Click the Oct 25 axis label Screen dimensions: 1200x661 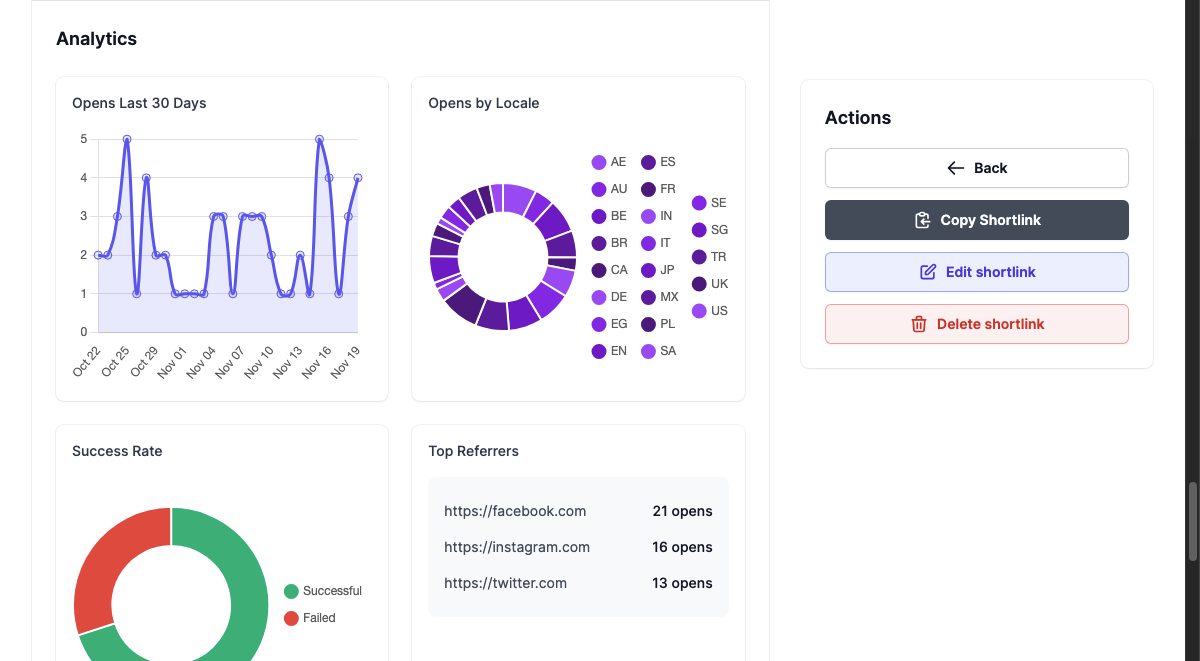coord(116,362)
